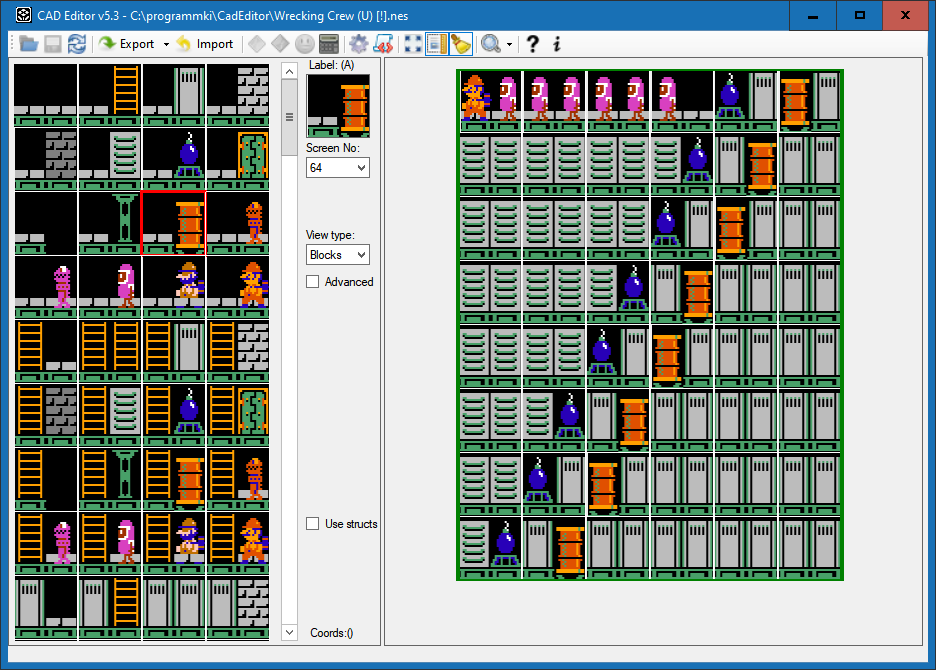Select the blue bomb block in palette second row
936x670 pixels.
point(174,159)
